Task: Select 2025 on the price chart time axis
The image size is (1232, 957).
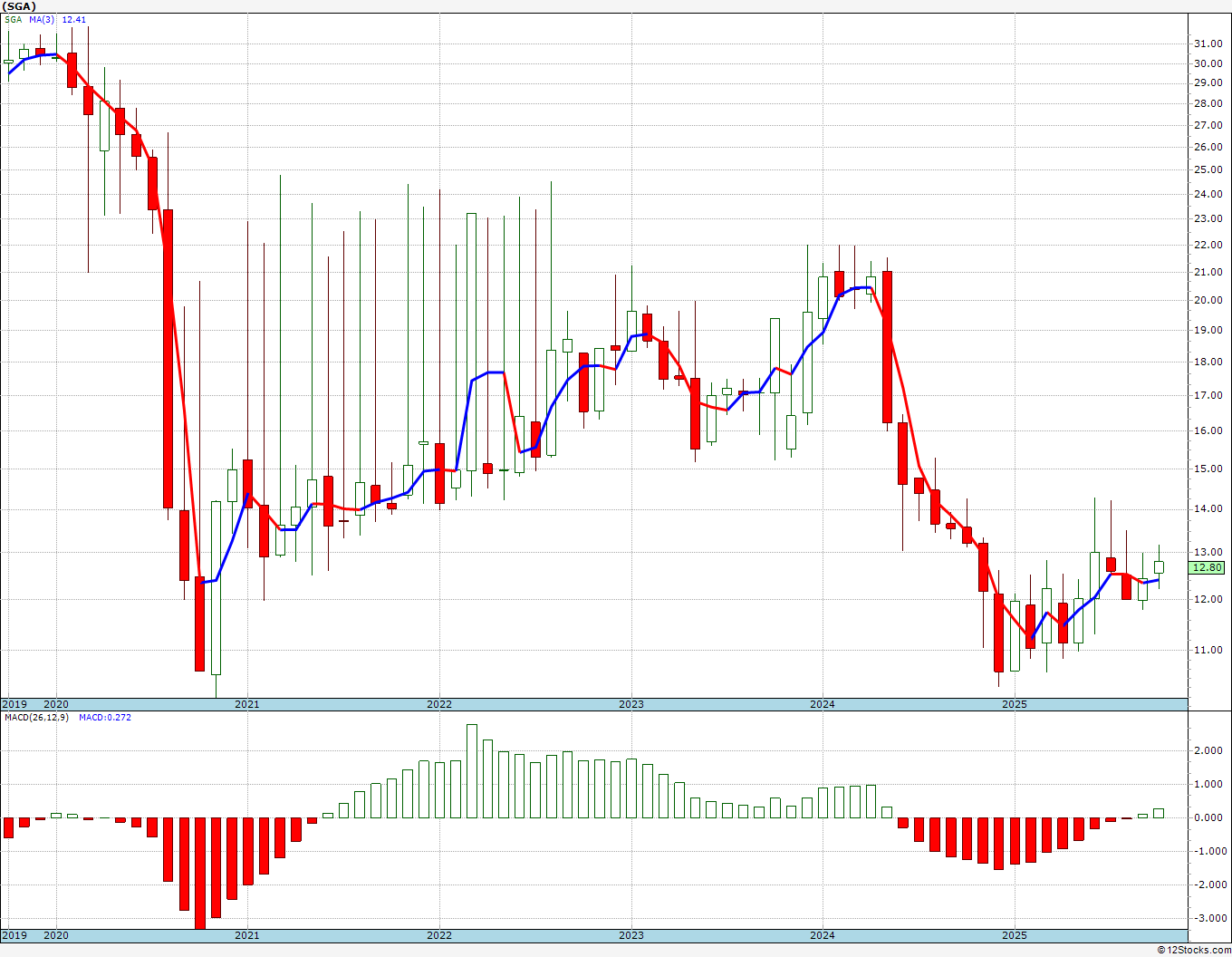Action: (x=1015, y=704)
